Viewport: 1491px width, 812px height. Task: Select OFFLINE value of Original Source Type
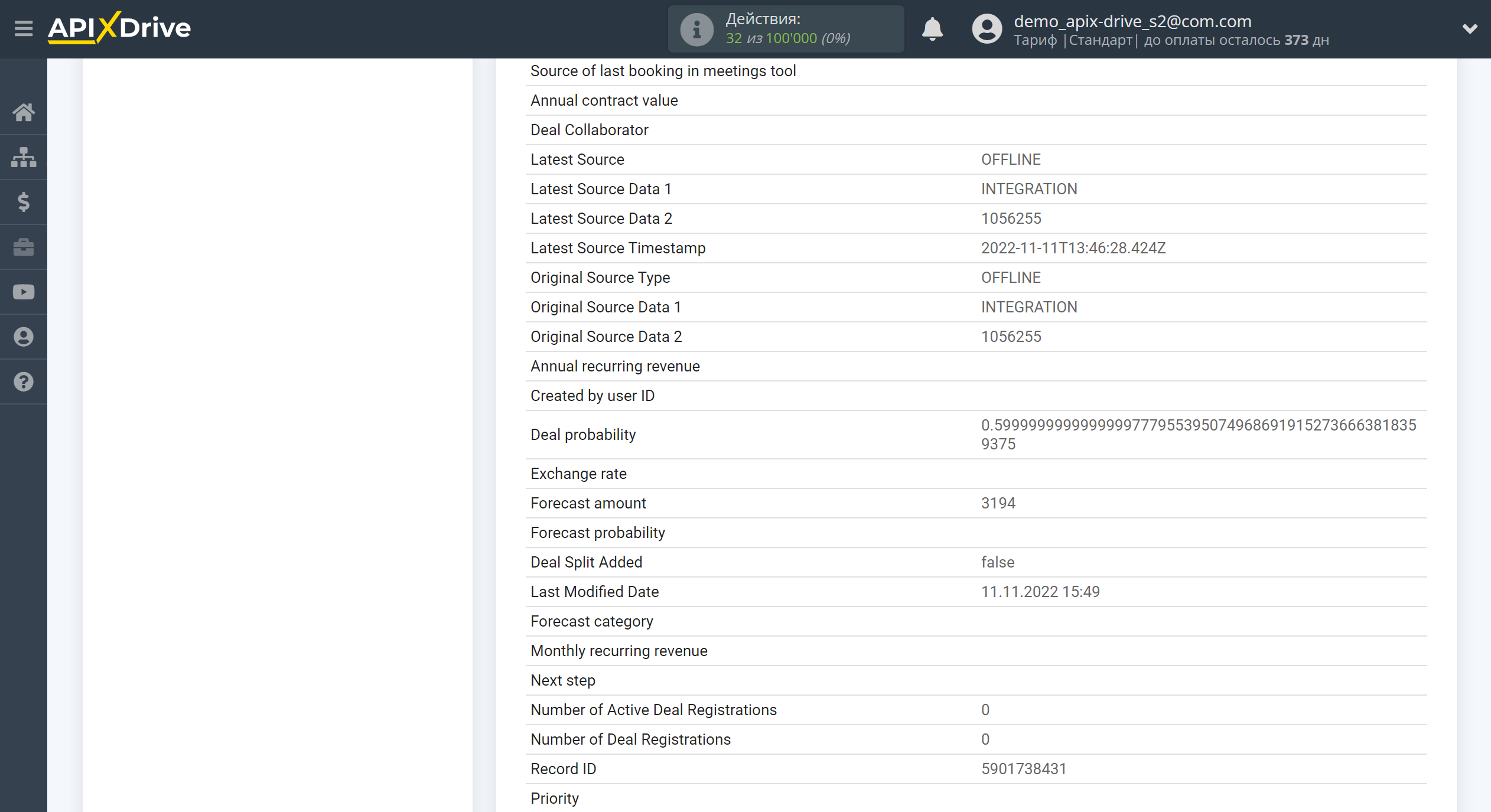(1011, 278)
